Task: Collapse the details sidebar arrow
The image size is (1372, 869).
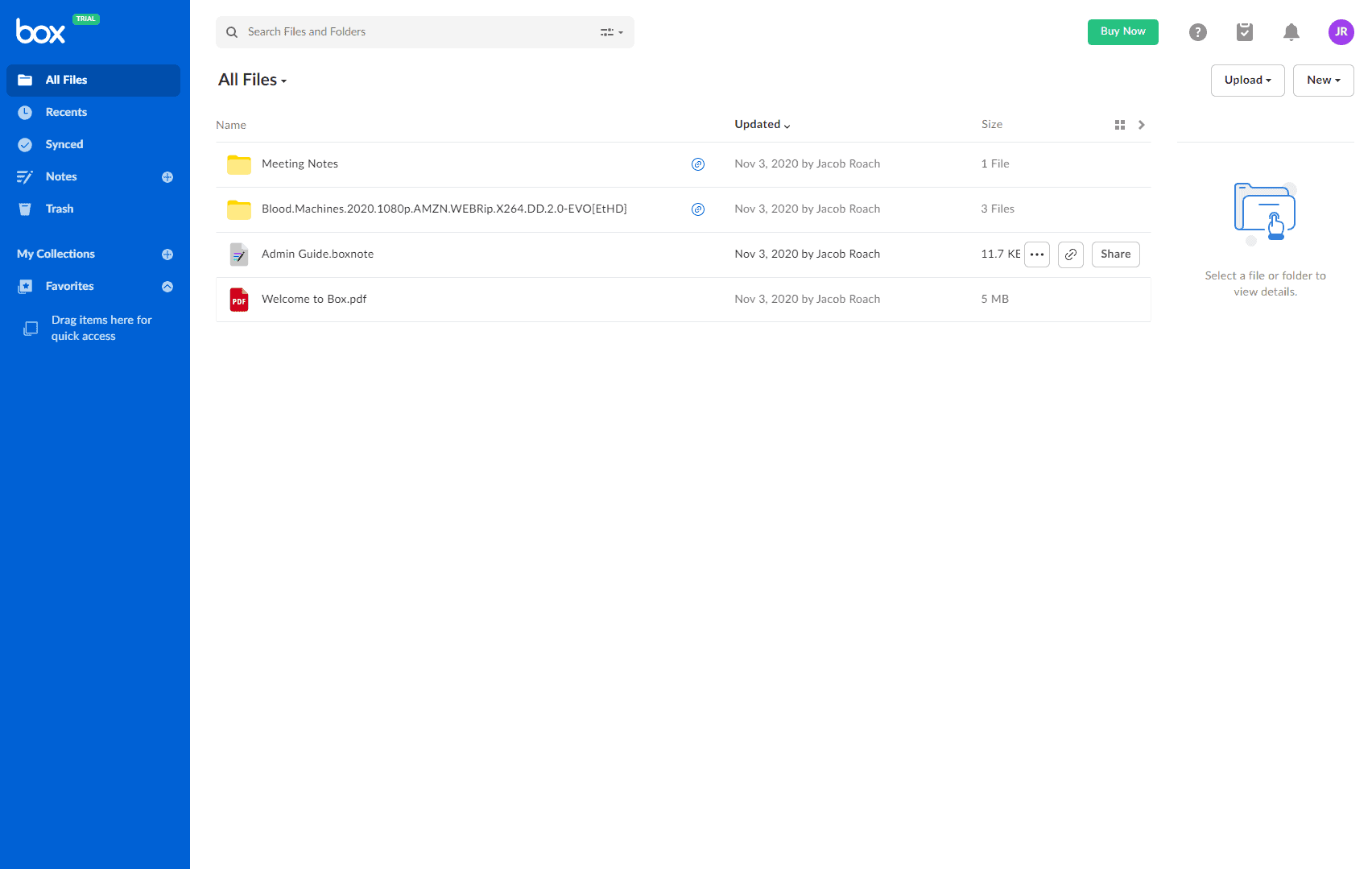Action: 1141,125
